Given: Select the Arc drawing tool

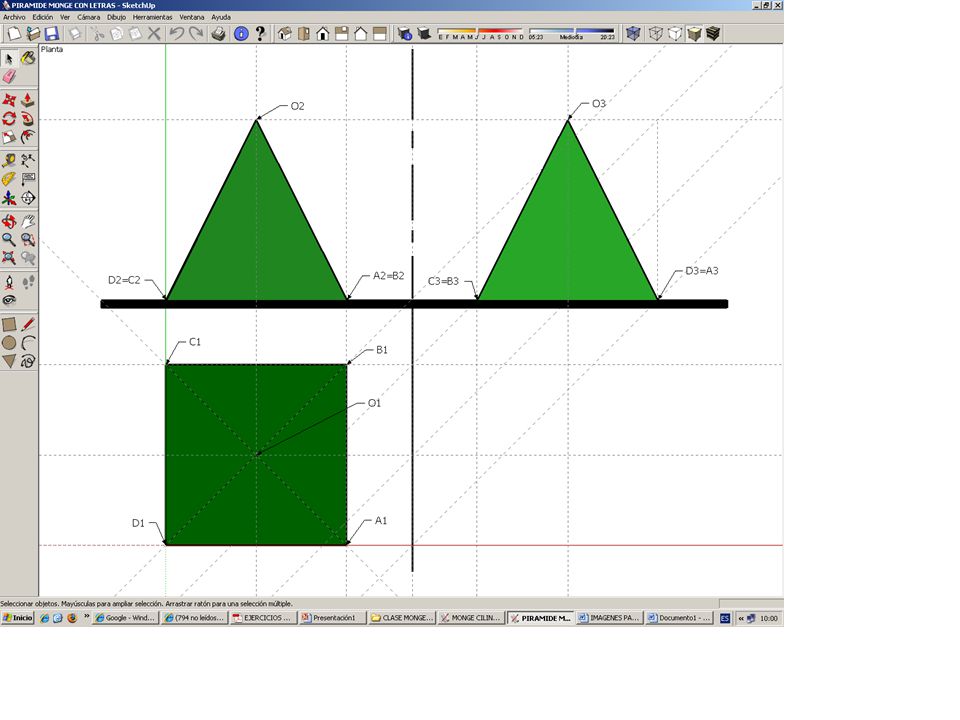Looking at the screenshot, I should (28, 342).
